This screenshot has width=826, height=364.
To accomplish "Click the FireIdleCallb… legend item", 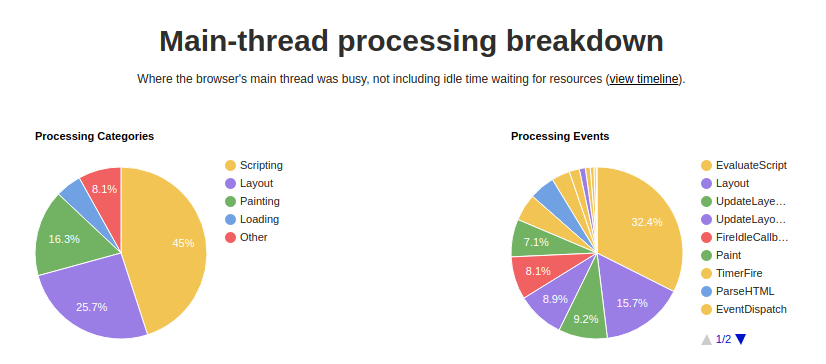I will click(744, 237).
